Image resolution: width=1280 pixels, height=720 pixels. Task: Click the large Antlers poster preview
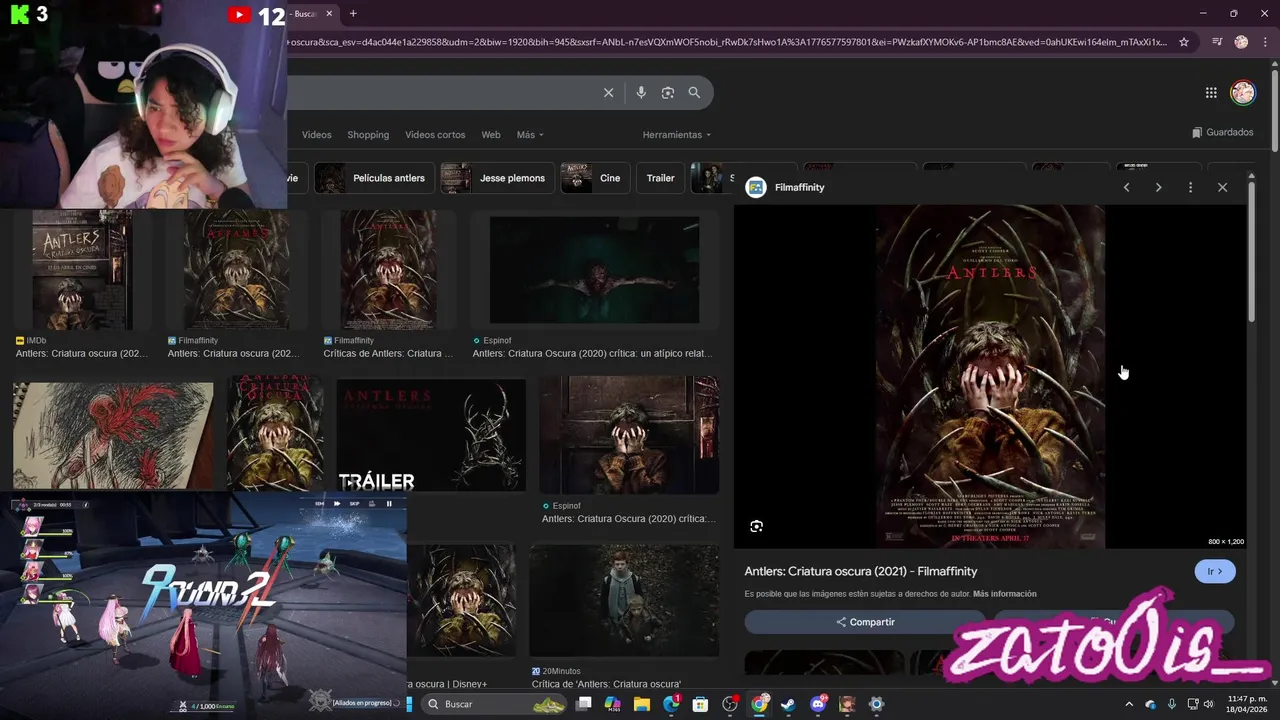[x=990, y=377]
